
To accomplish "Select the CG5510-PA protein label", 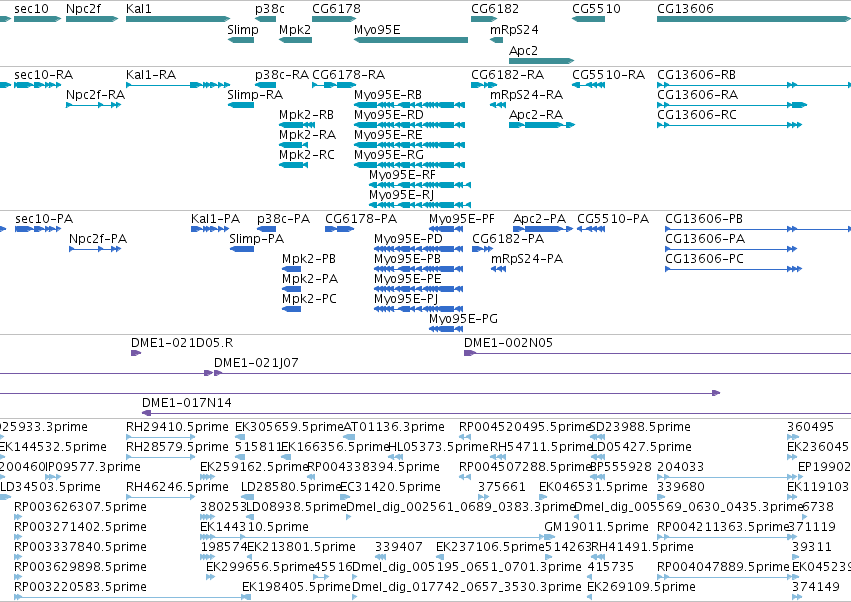I will [x=613, y=219].
